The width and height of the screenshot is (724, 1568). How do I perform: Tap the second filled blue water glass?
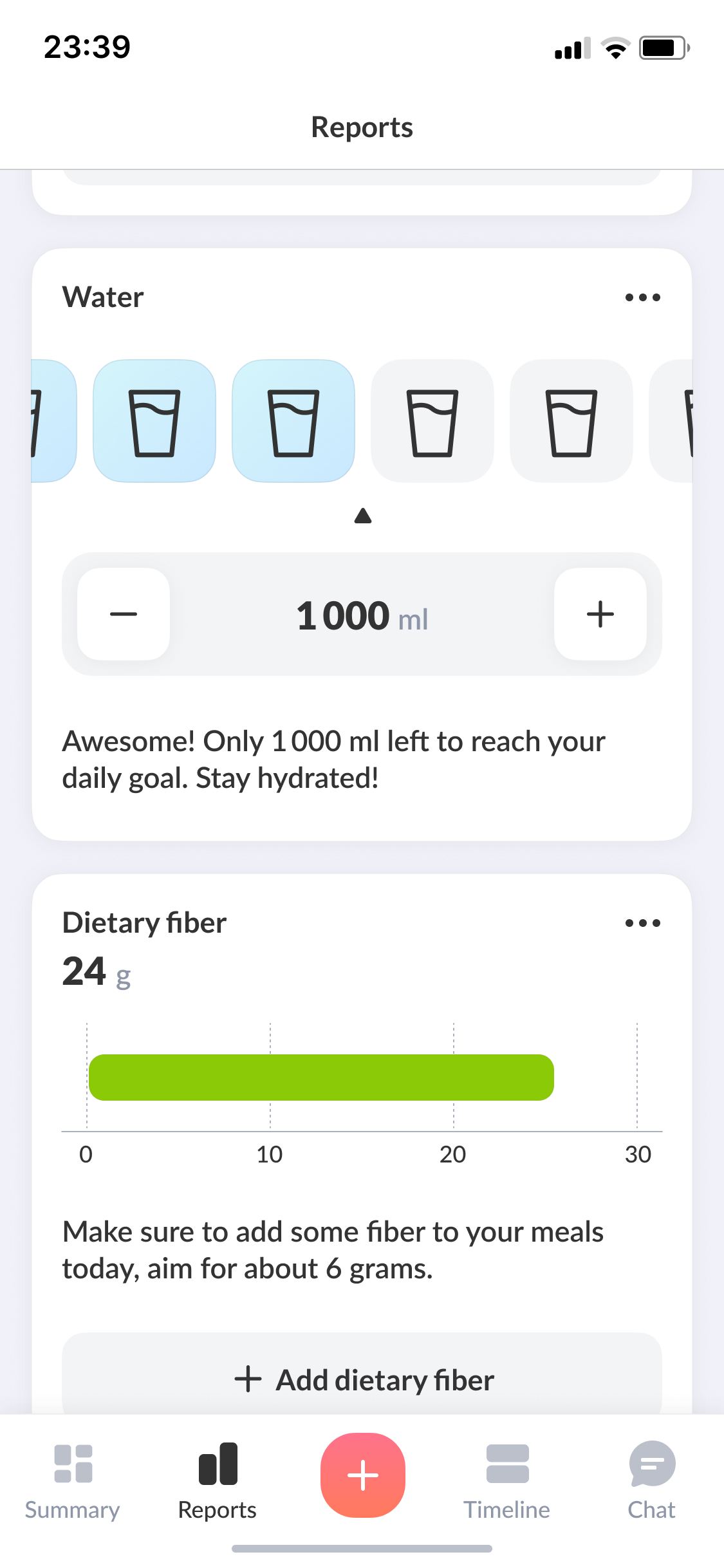tap(293, 422)
